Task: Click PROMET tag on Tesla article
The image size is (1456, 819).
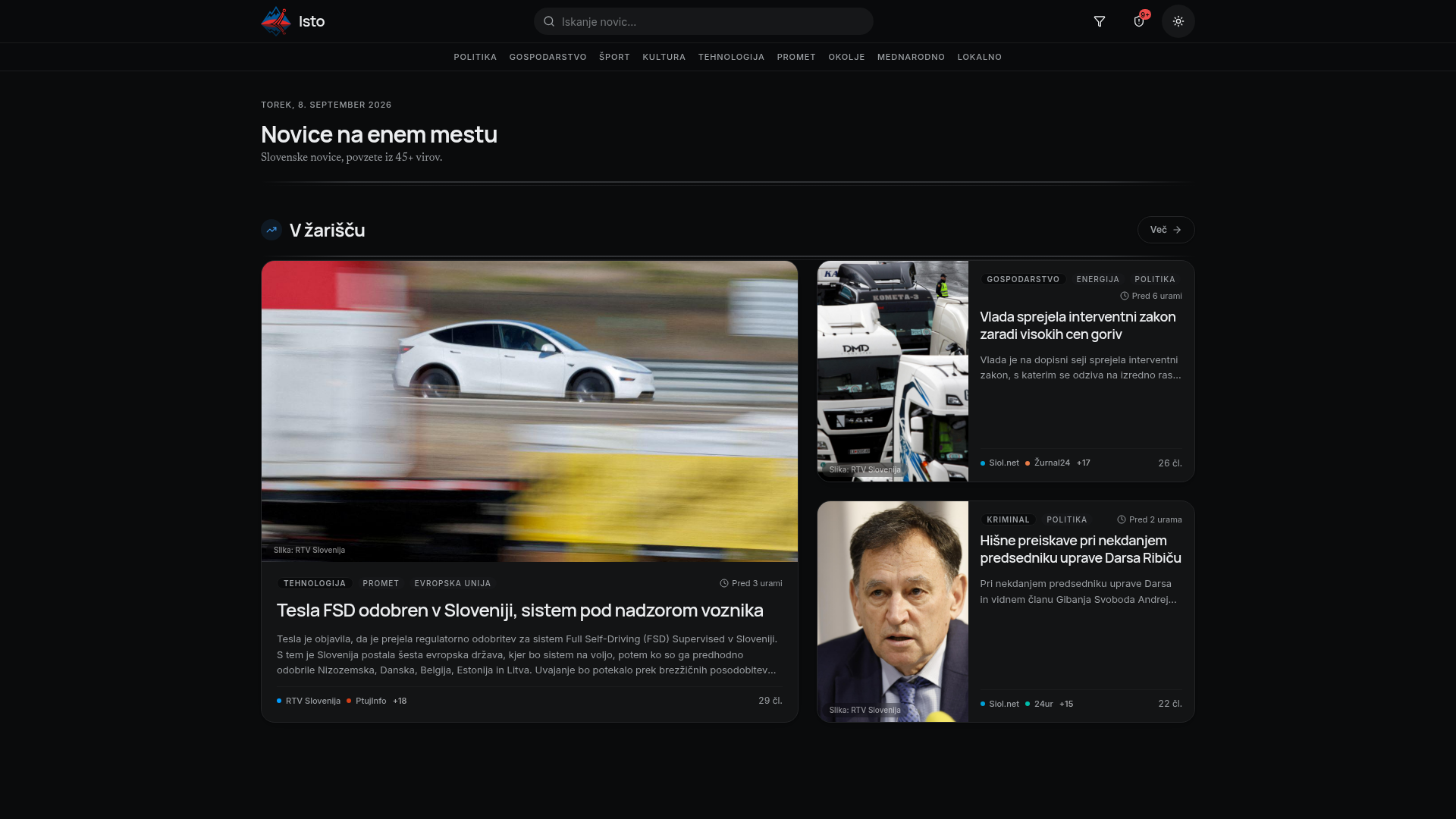Action: point(381,583)
